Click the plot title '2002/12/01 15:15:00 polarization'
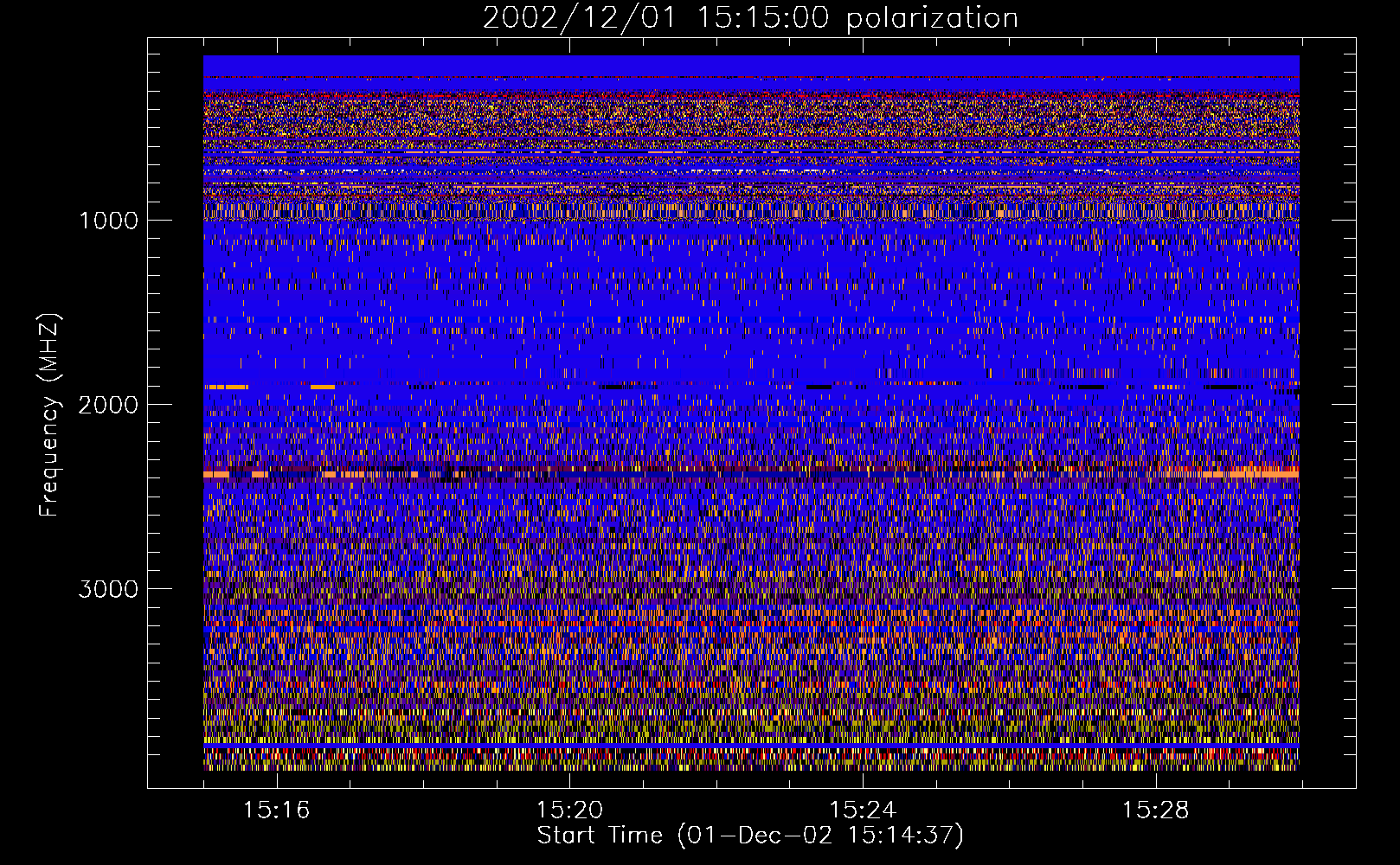 tap(750, 18)
